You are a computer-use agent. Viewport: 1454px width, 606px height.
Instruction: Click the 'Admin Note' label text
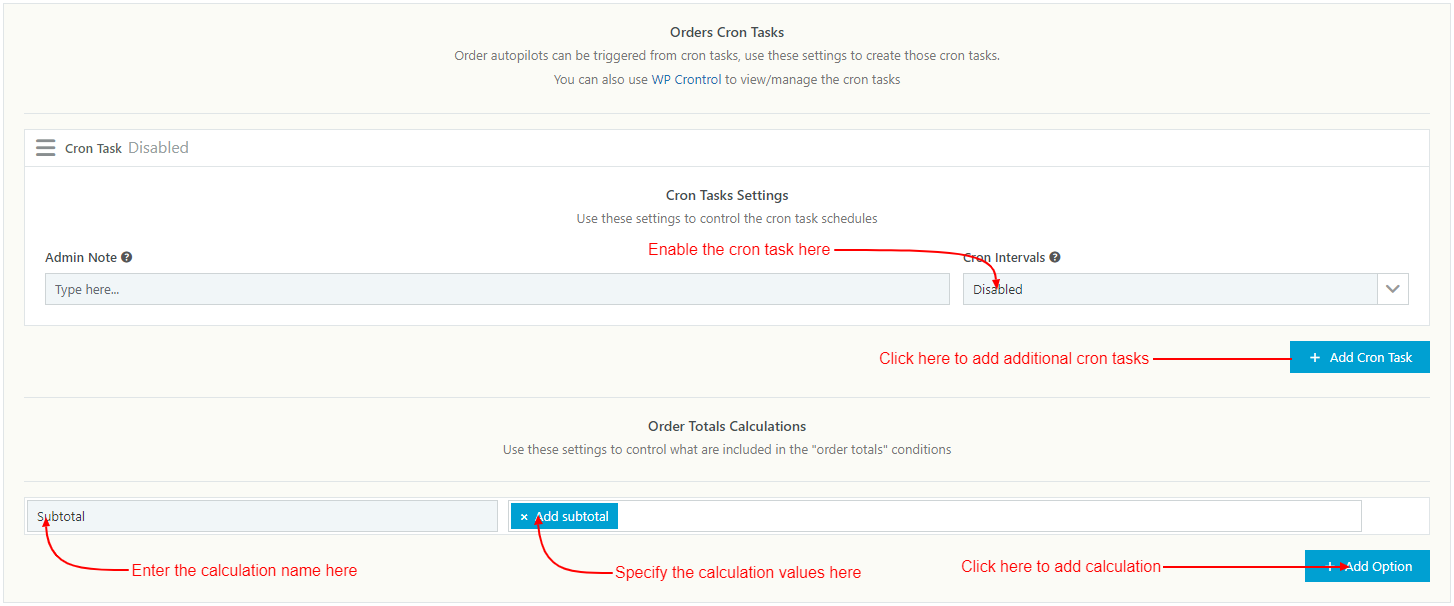point(81,257)
